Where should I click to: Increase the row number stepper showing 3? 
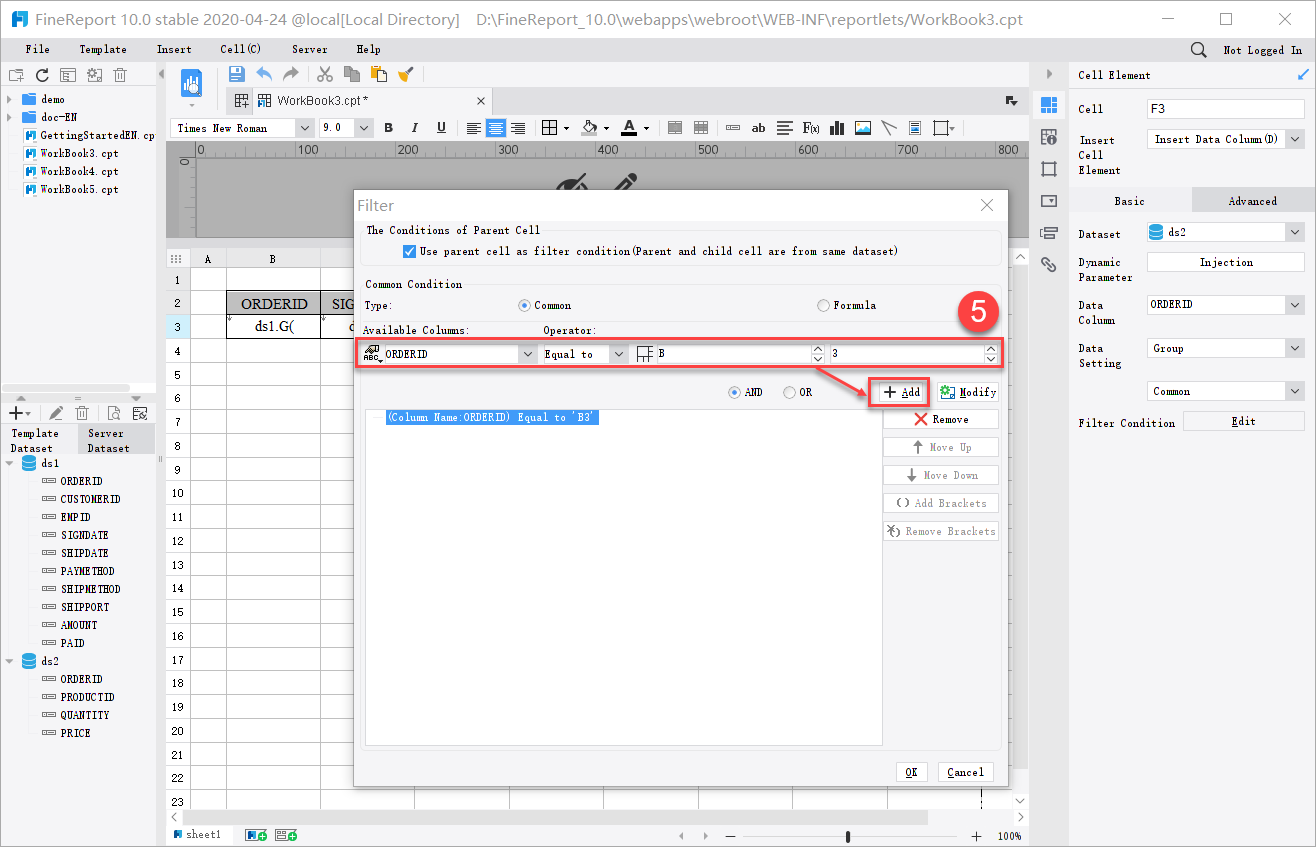point(991,349)
